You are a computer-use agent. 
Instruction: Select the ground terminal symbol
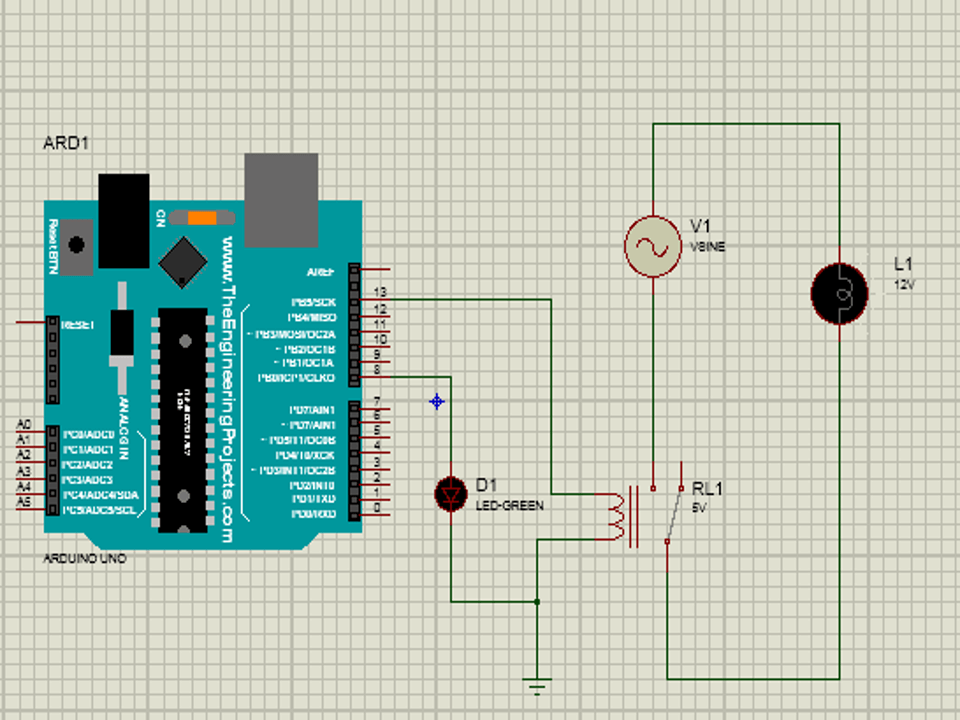coord(537,686)
